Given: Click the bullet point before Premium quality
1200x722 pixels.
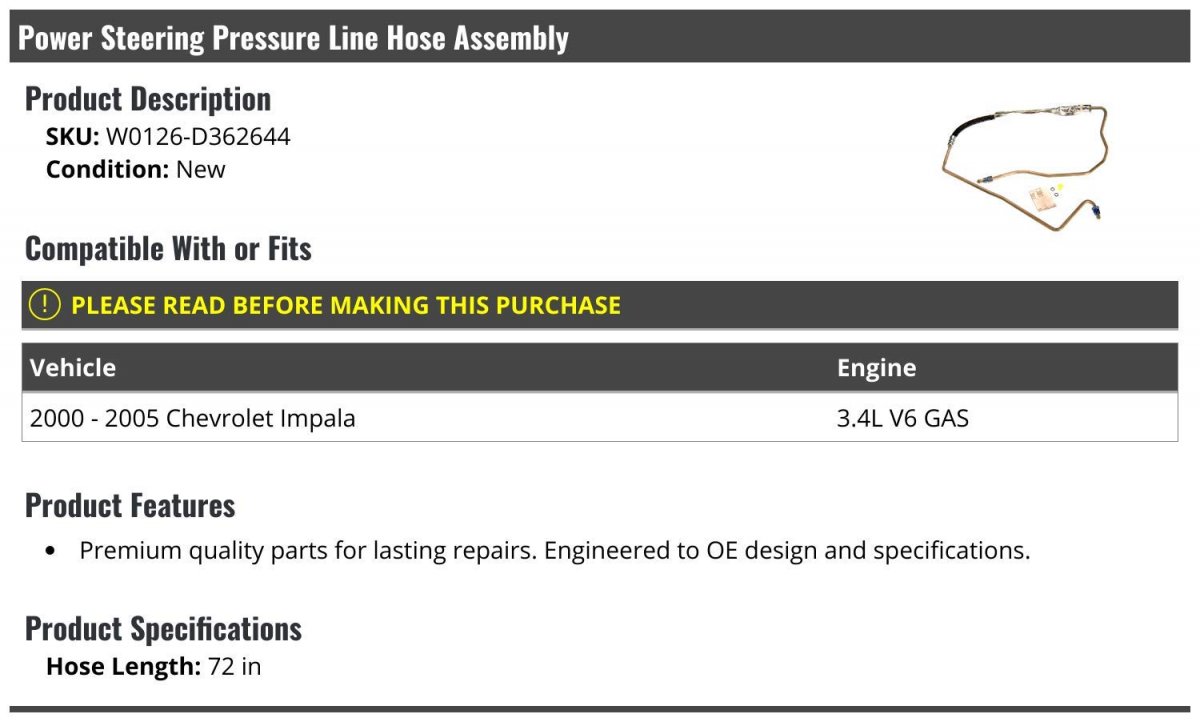Looking at the screenshot, I should coord(51,552).
